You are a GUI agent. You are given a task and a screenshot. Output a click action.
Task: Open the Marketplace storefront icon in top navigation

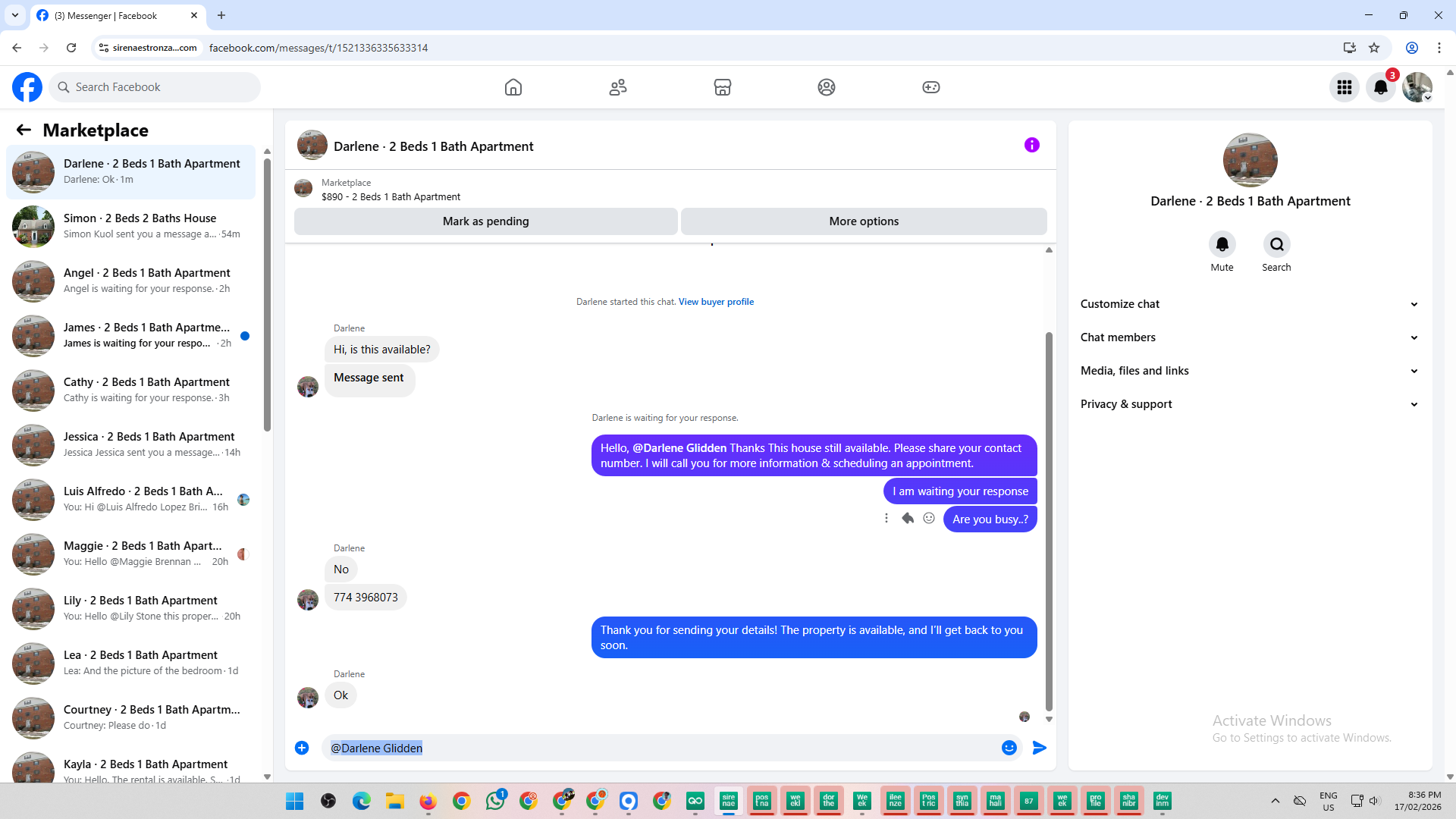(722, 87)
